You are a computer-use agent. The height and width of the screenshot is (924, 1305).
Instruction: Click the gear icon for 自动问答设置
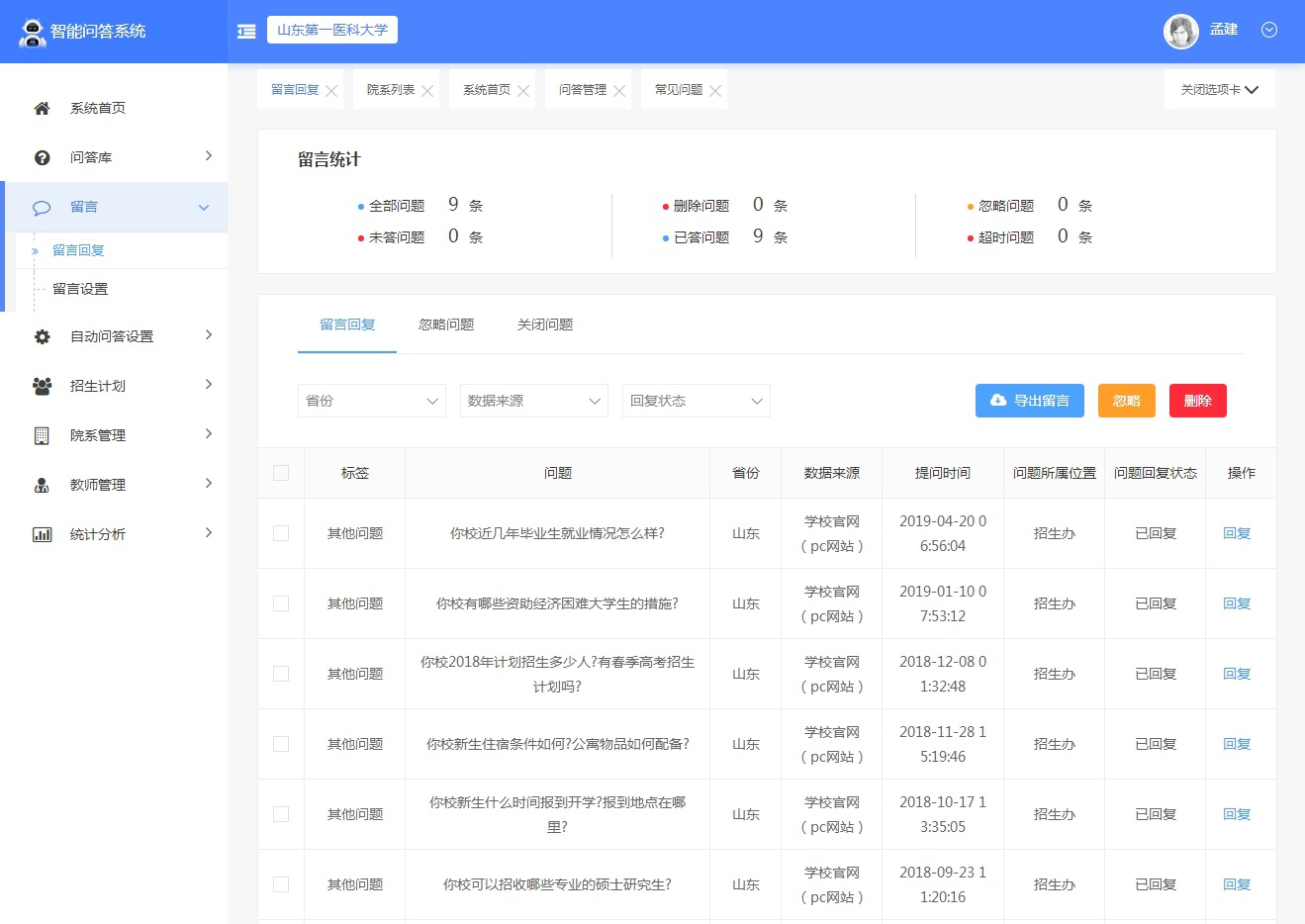(42, 337)
